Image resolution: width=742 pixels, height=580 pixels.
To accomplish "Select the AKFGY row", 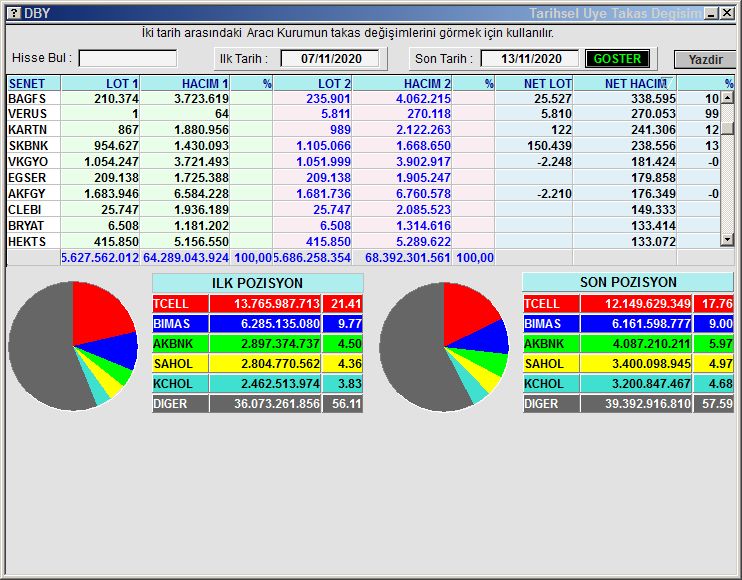I will tap(363, 194).
